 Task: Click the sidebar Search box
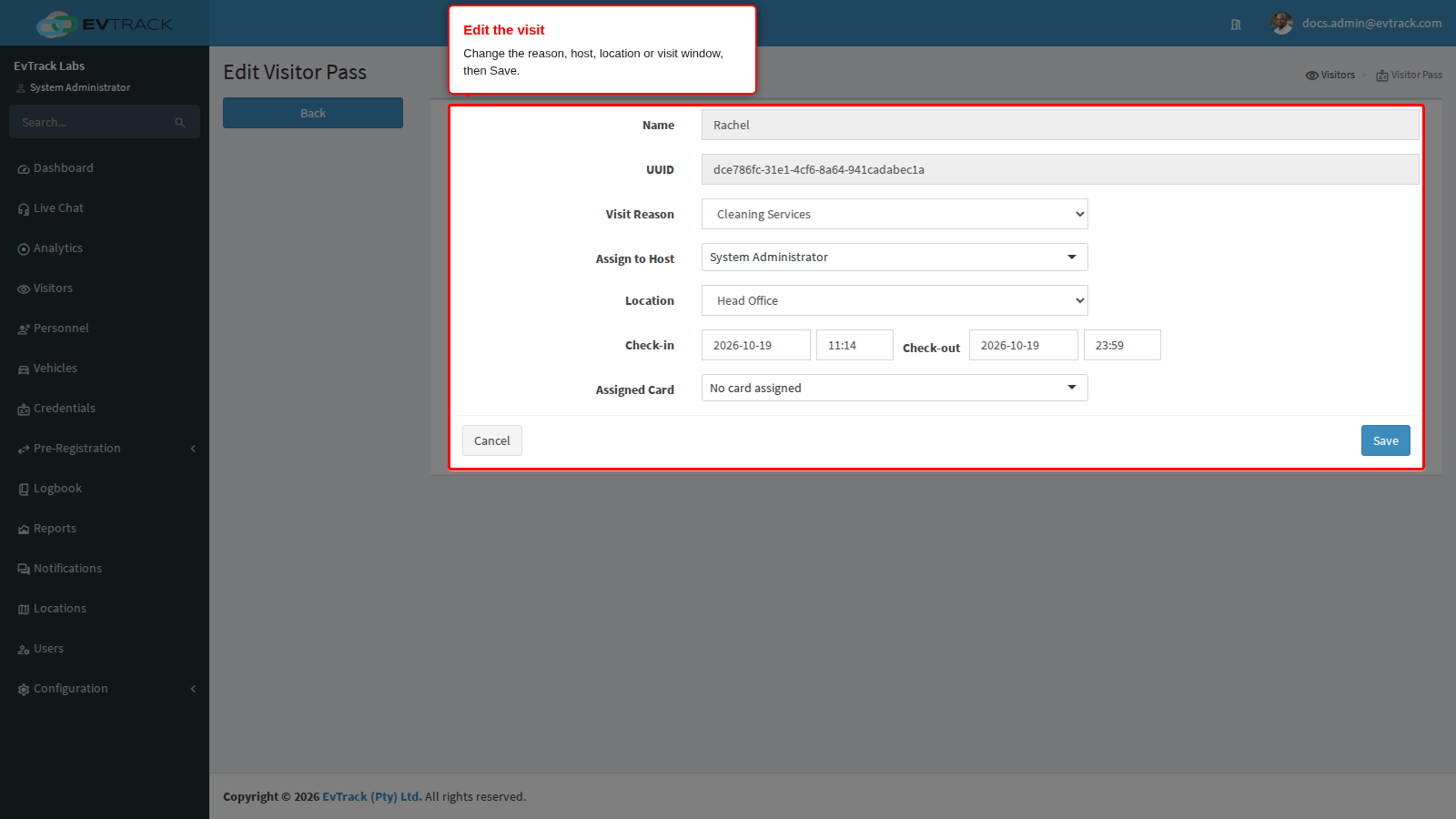(105, 122)
